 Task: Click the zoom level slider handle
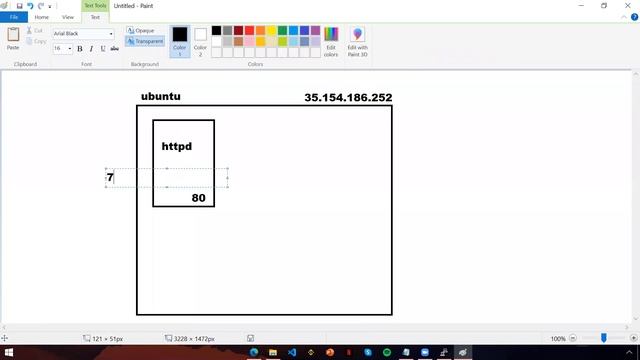click(x=604, y=338)
